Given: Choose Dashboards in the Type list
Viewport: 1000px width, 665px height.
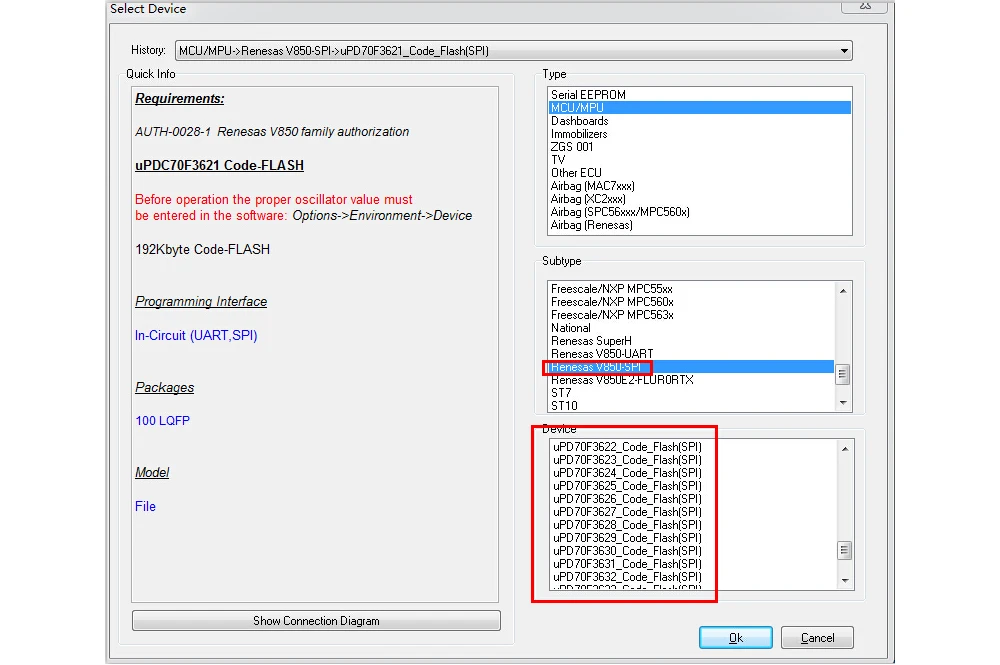Looking at the screenshot, I should click(579, 121).
